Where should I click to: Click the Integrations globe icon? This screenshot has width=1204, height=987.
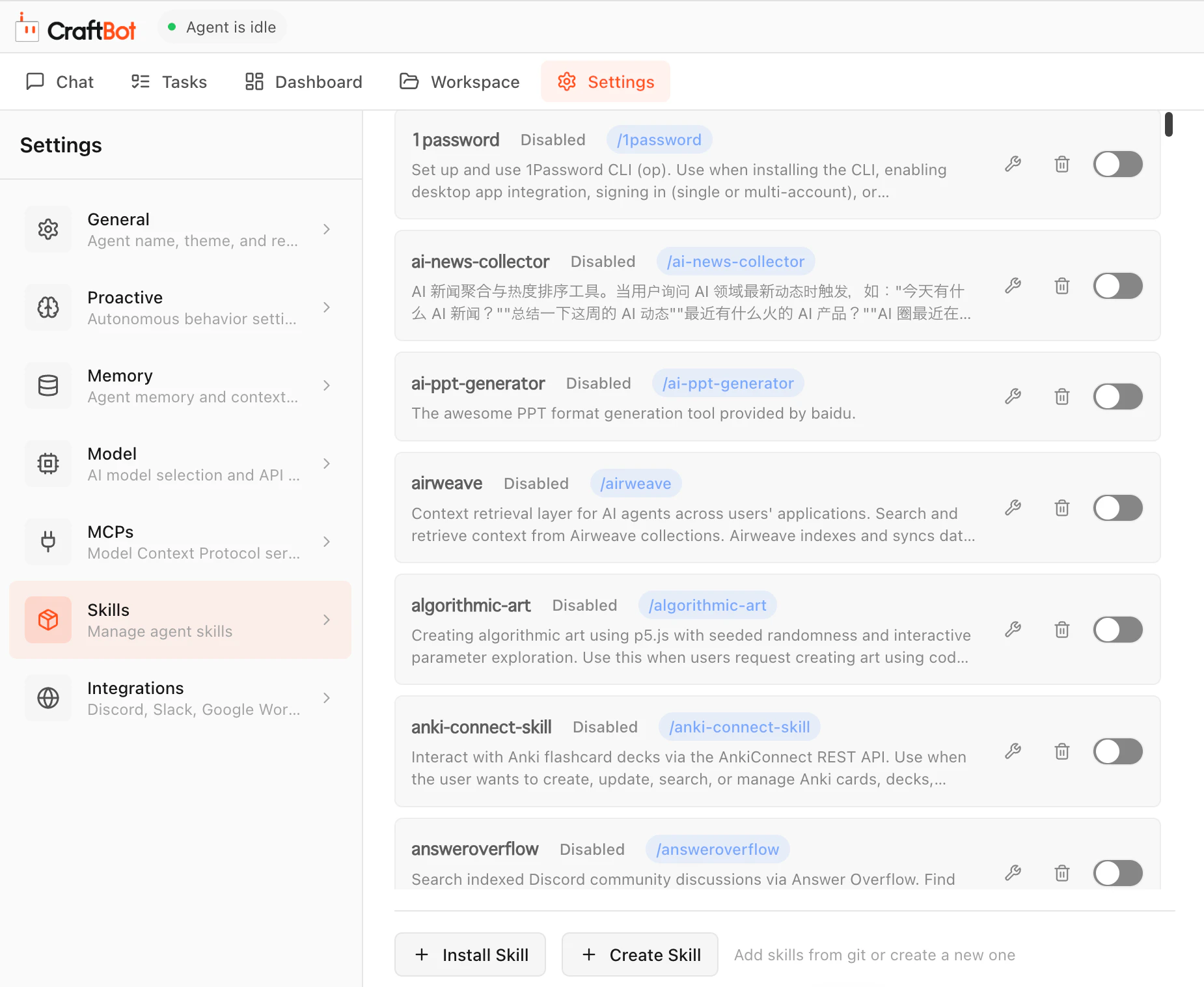[x=48, y=698]
